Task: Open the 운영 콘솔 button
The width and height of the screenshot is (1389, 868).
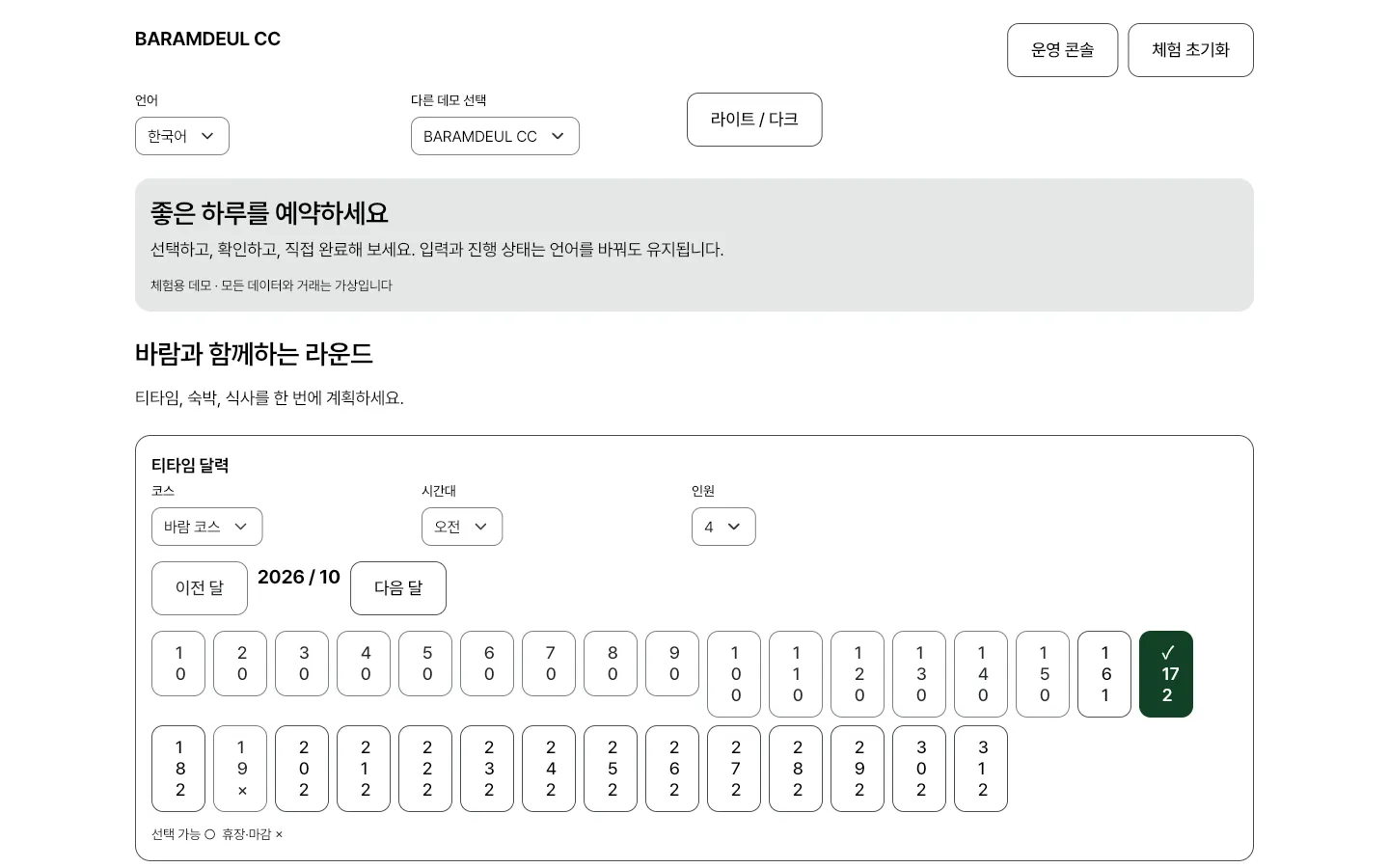Action: [1062, 50]
